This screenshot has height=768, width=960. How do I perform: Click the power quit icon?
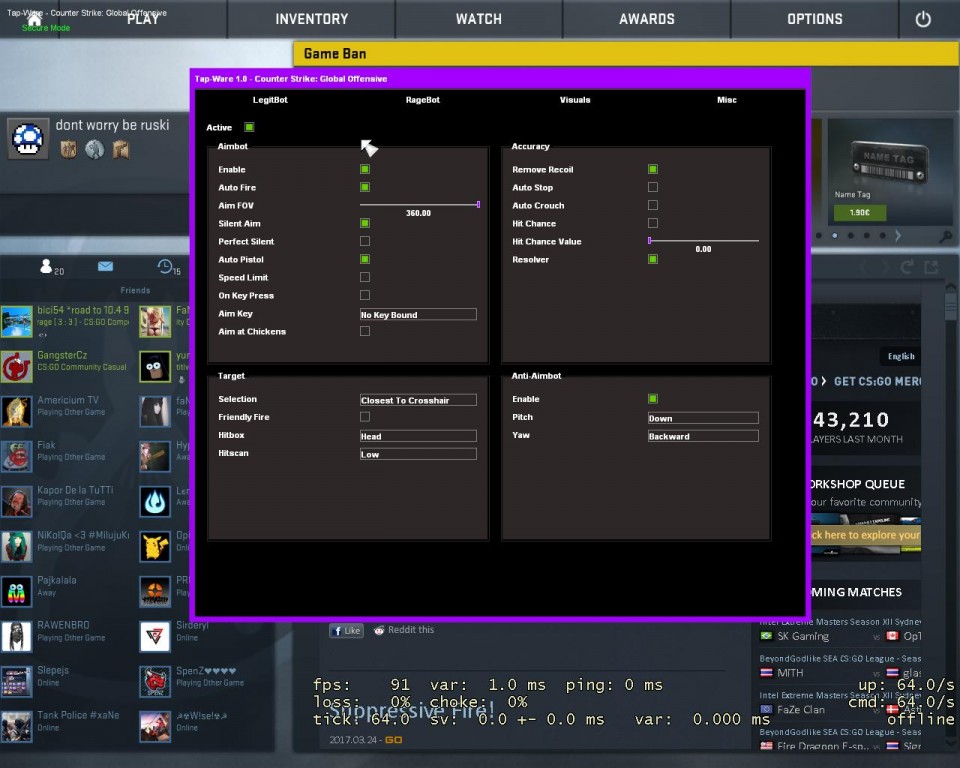(x=922, y=19)
